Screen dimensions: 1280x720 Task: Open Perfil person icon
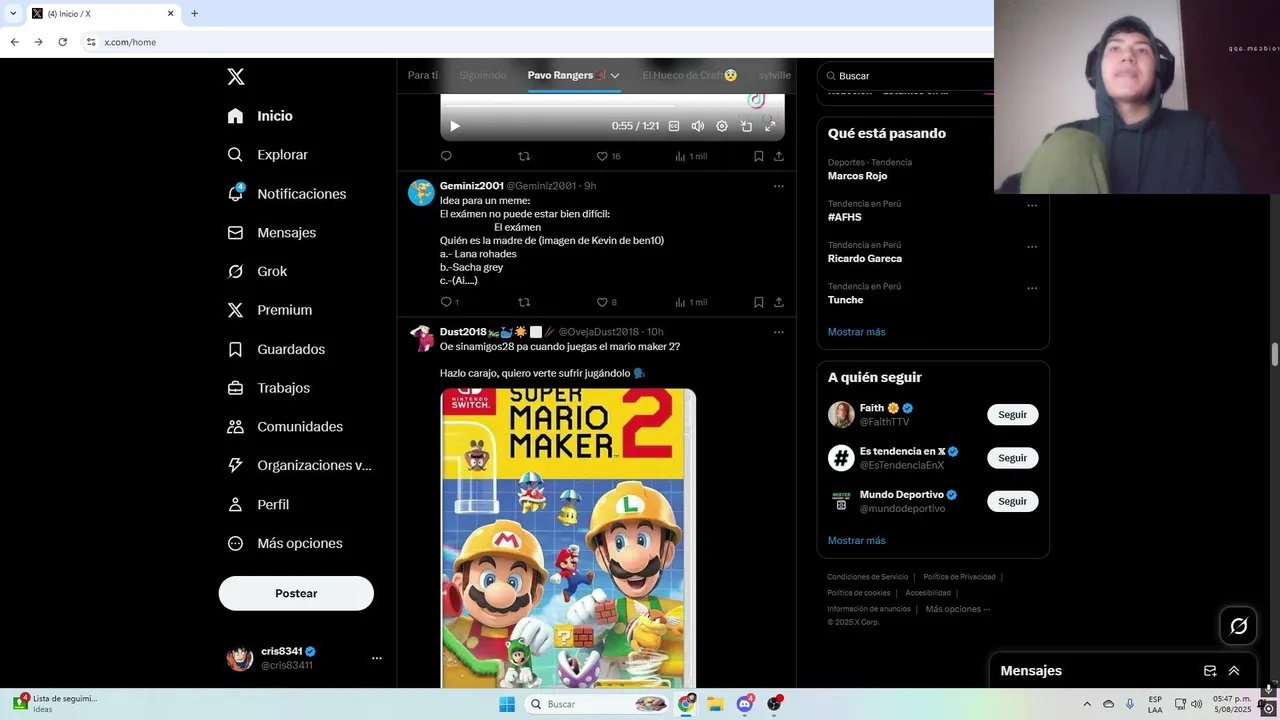pyautogui.click(x=235, y=505)
